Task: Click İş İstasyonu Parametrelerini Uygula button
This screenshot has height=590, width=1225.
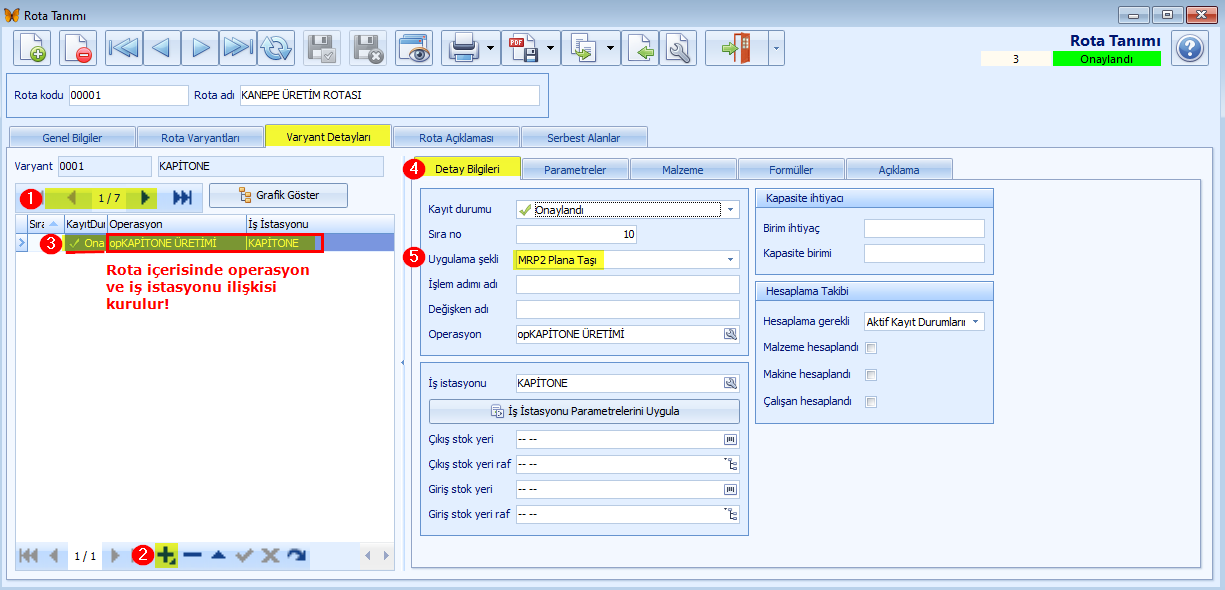Action: [585, 411]
